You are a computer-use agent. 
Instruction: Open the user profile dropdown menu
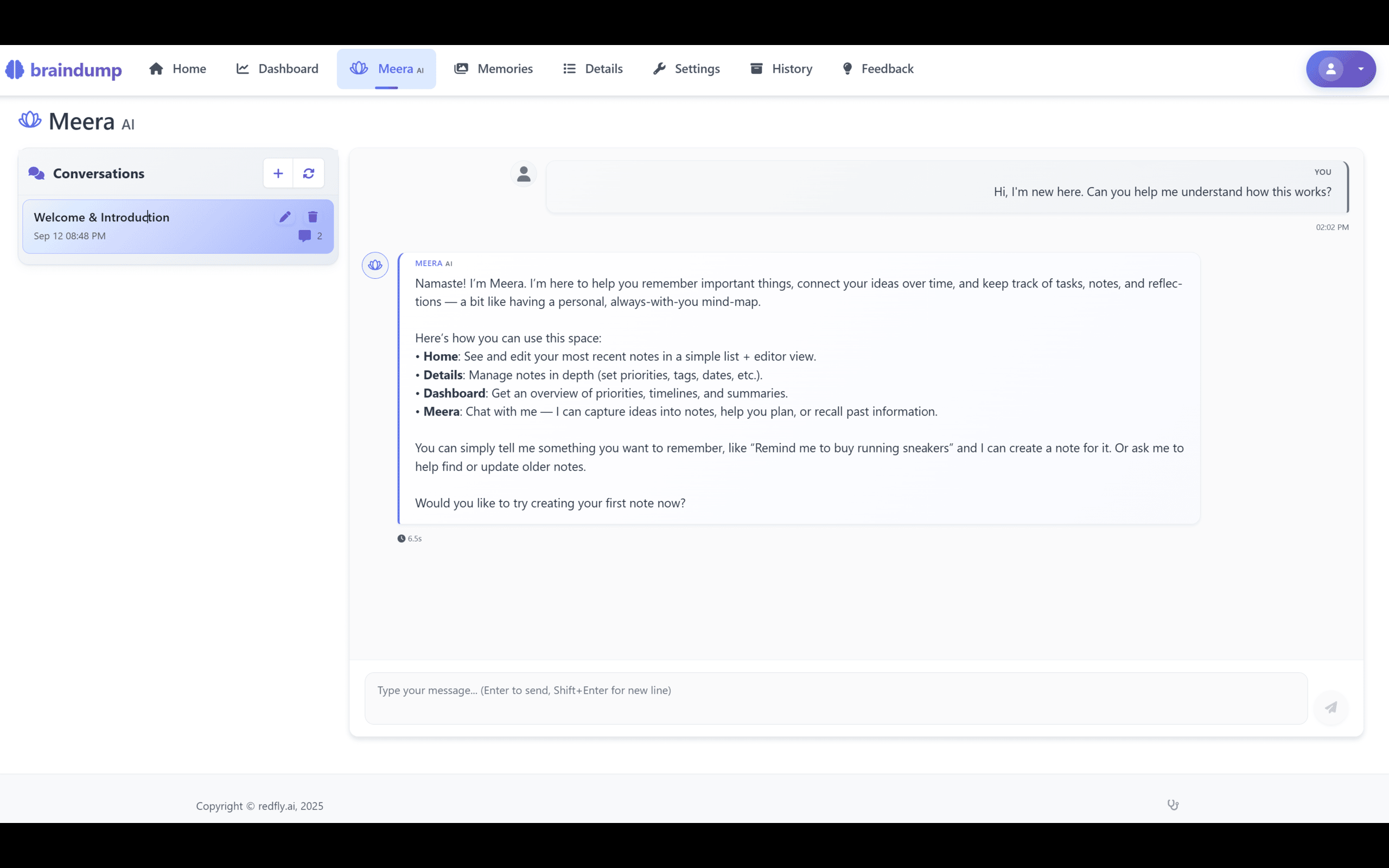1360,69
